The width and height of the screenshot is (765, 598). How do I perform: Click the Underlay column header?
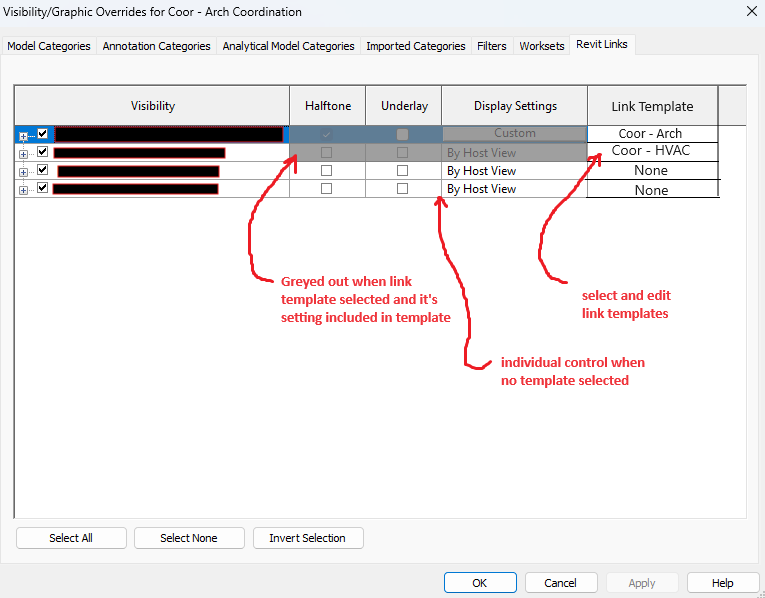(x=404, y=106)
